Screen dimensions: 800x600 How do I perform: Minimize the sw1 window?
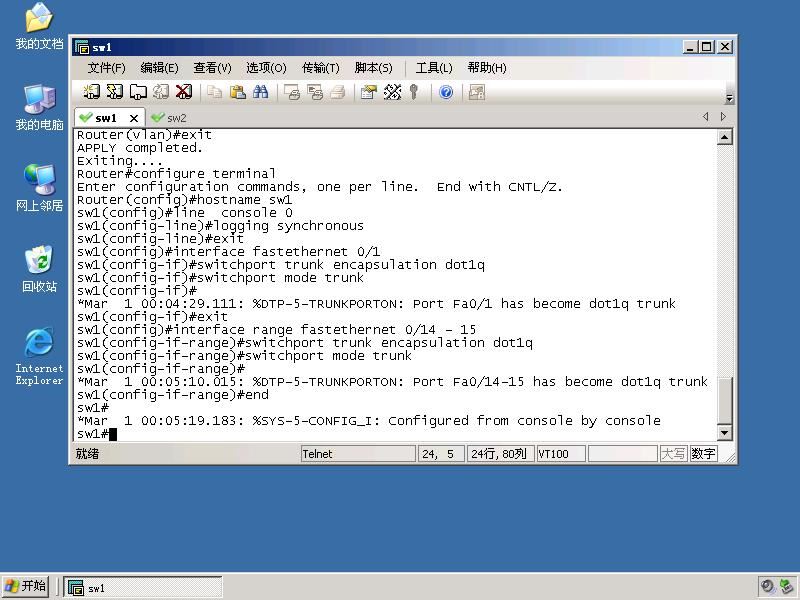[690, 47]
